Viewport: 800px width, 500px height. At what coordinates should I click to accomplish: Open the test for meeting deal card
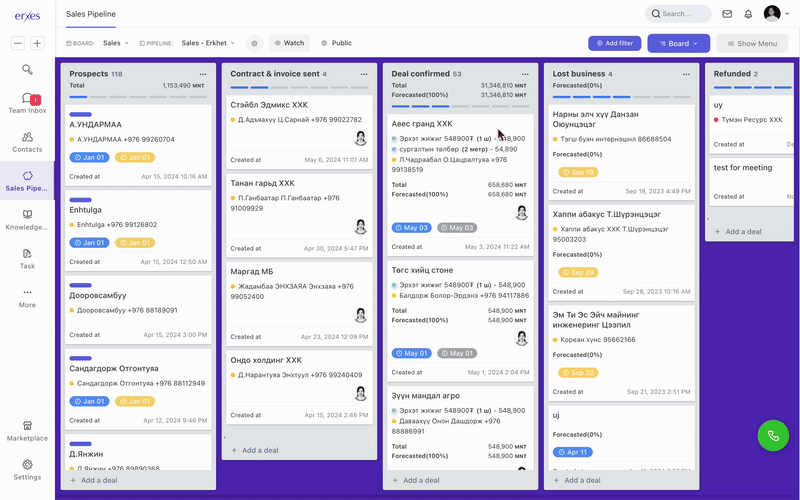click(752, 182)
